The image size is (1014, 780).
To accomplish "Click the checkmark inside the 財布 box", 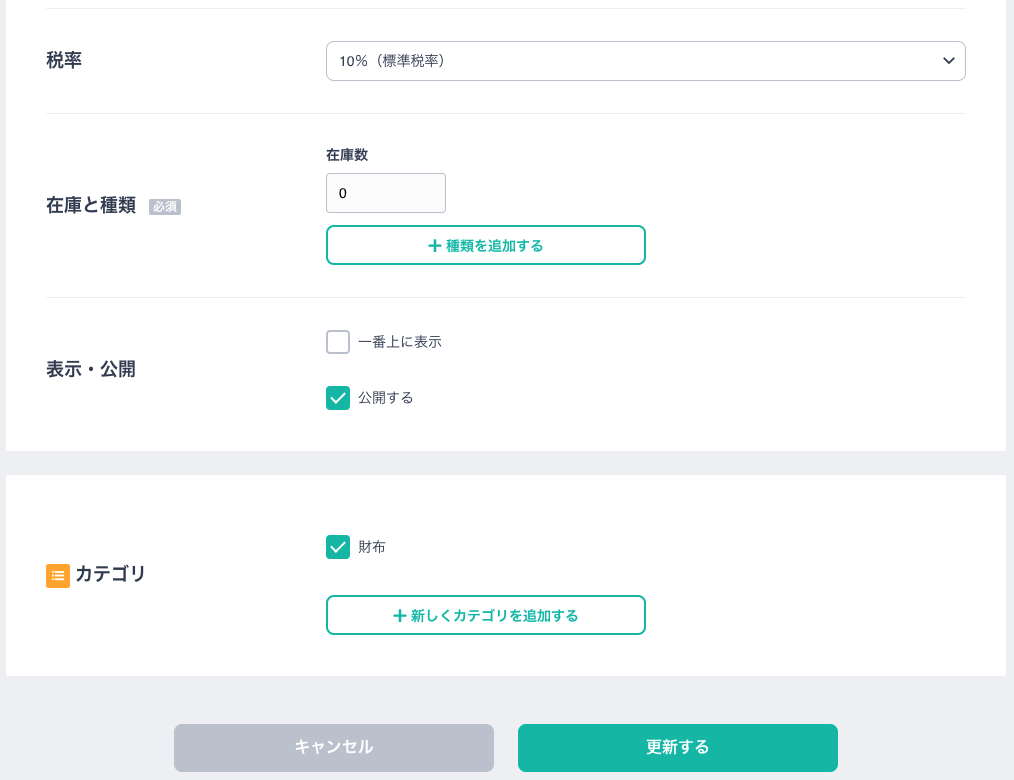I will pos(338,547).
